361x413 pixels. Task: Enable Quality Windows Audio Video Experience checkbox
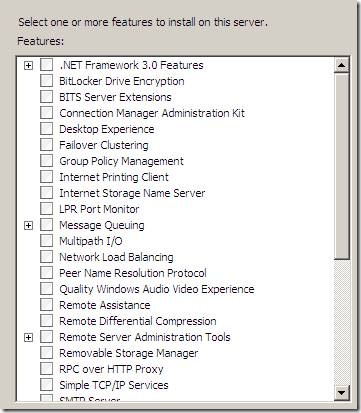click(x=46, y=289)
